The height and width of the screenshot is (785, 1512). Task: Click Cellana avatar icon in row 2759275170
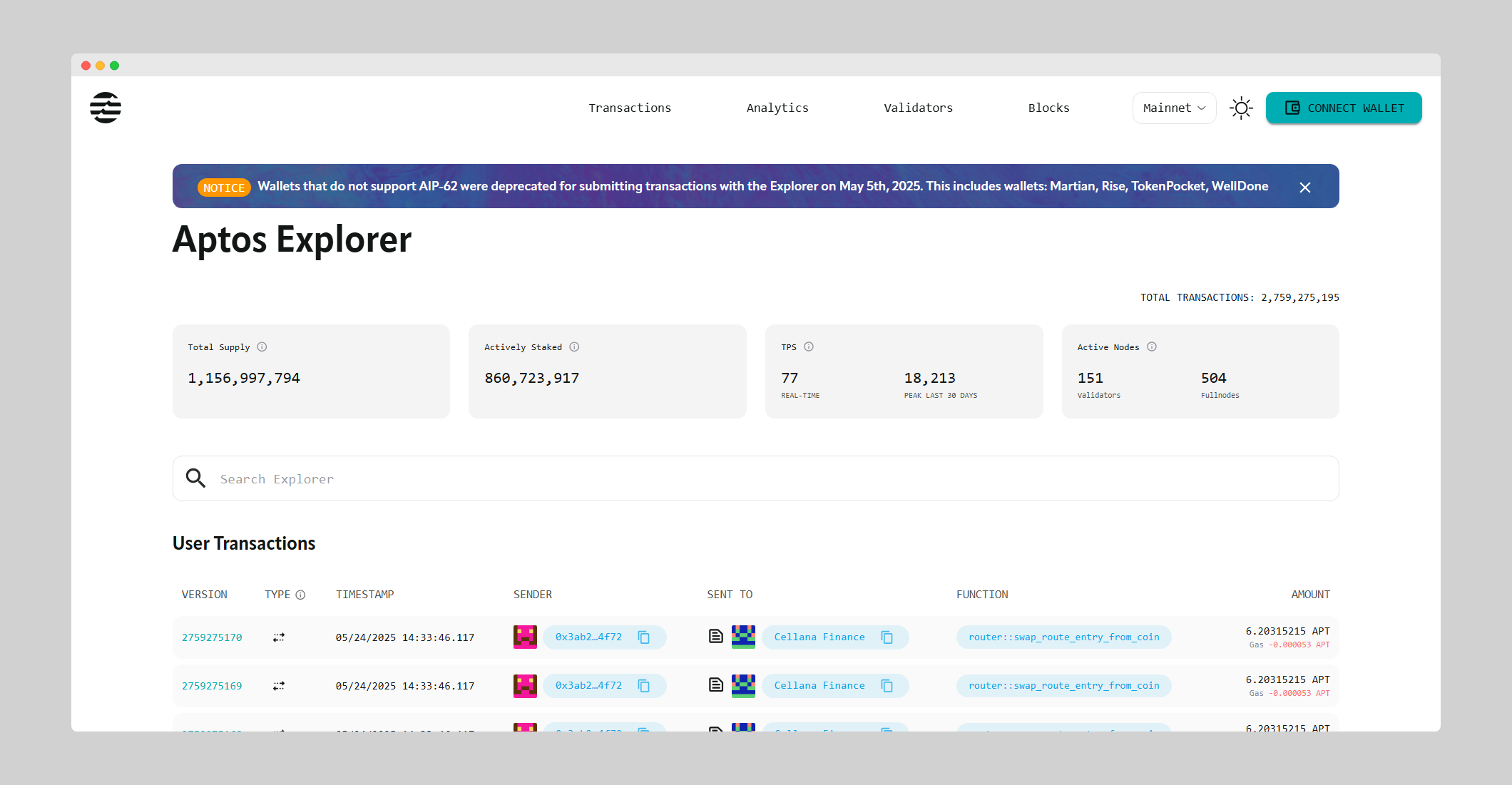coord(743,637)
